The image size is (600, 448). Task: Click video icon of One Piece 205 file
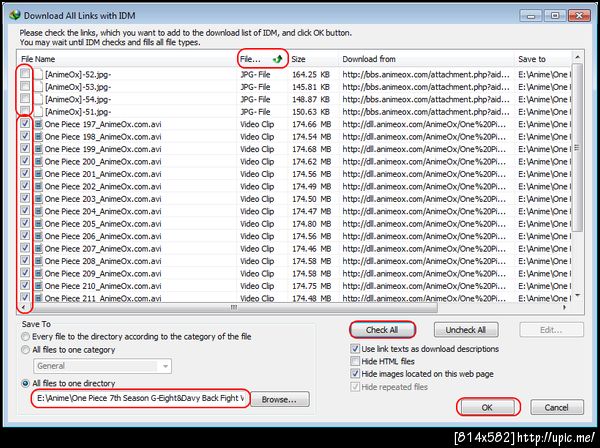(38, 223)
